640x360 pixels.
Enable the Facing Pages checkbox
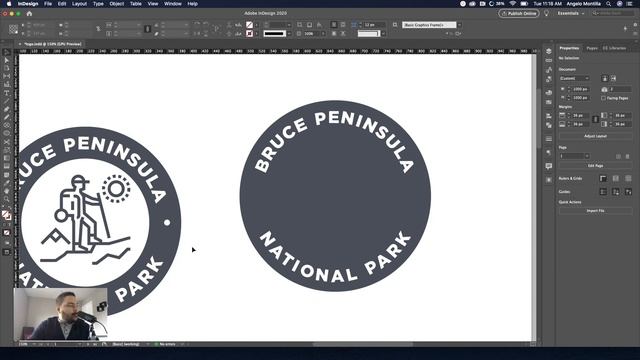(x=603, y=98)
